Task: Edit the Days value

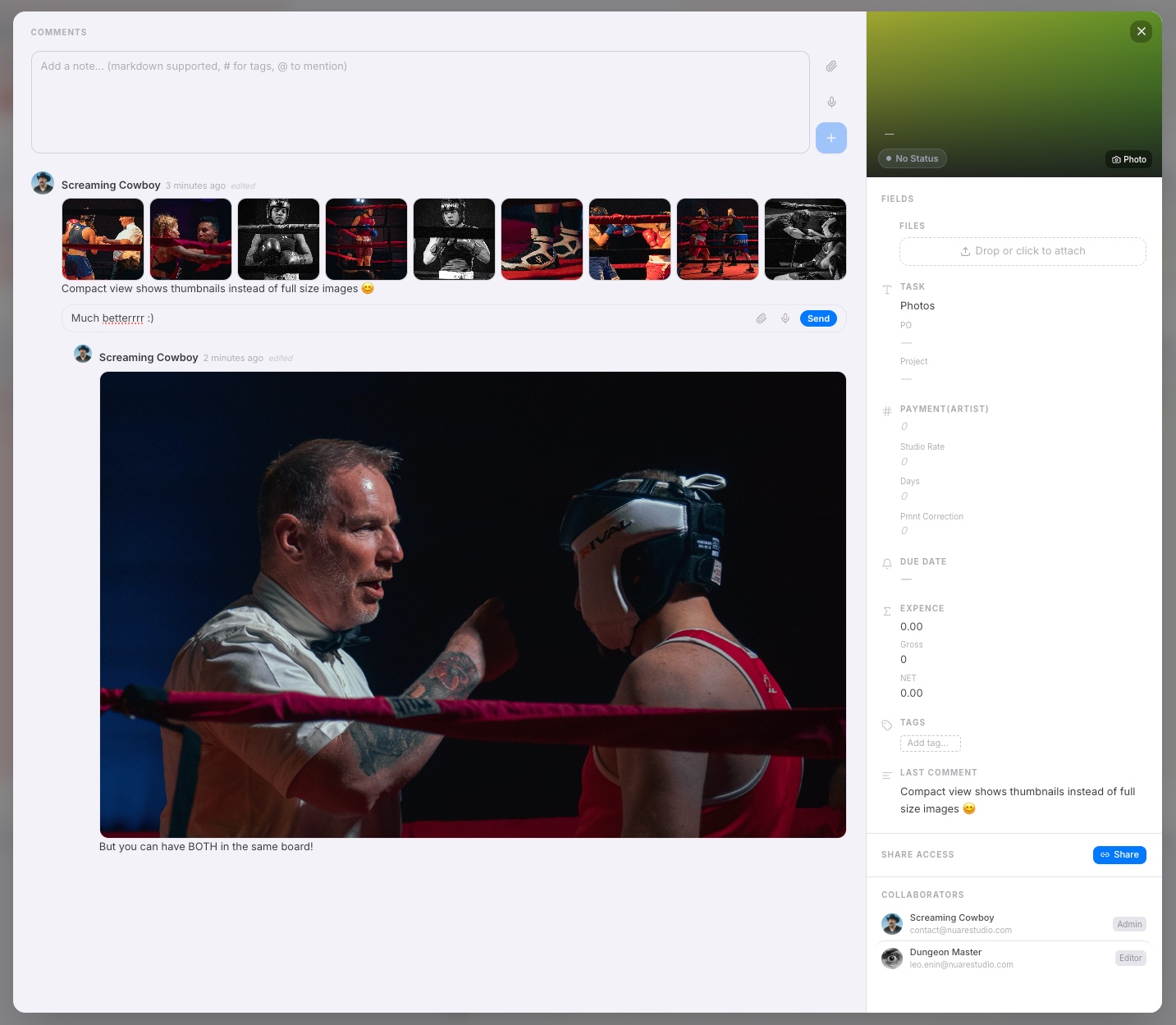Action: click(x=904, y=496)
